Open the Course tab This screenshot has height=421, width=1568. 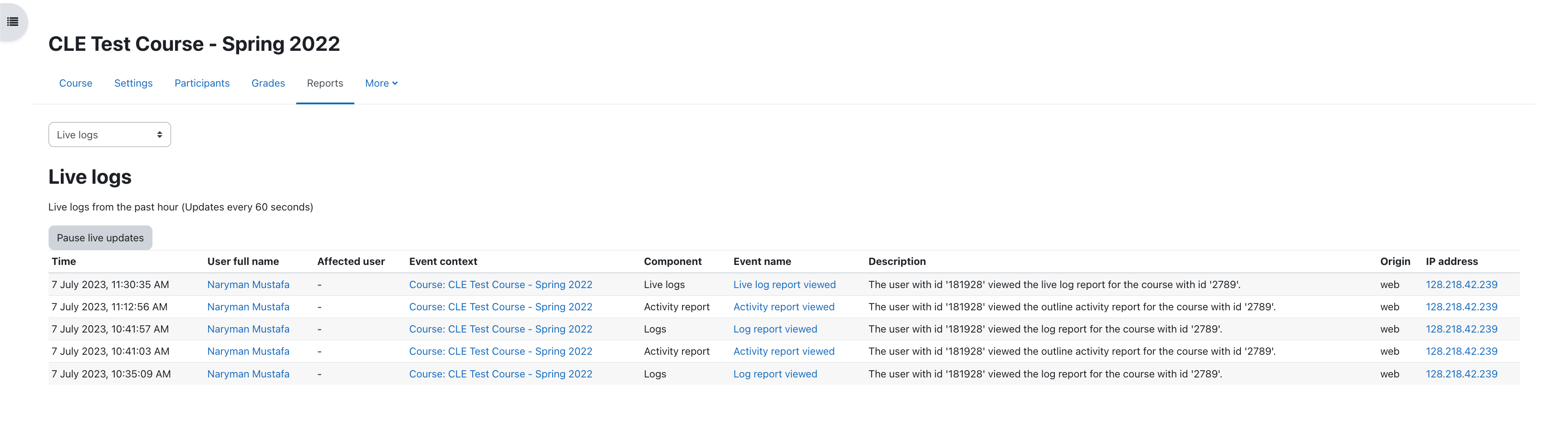75,83
